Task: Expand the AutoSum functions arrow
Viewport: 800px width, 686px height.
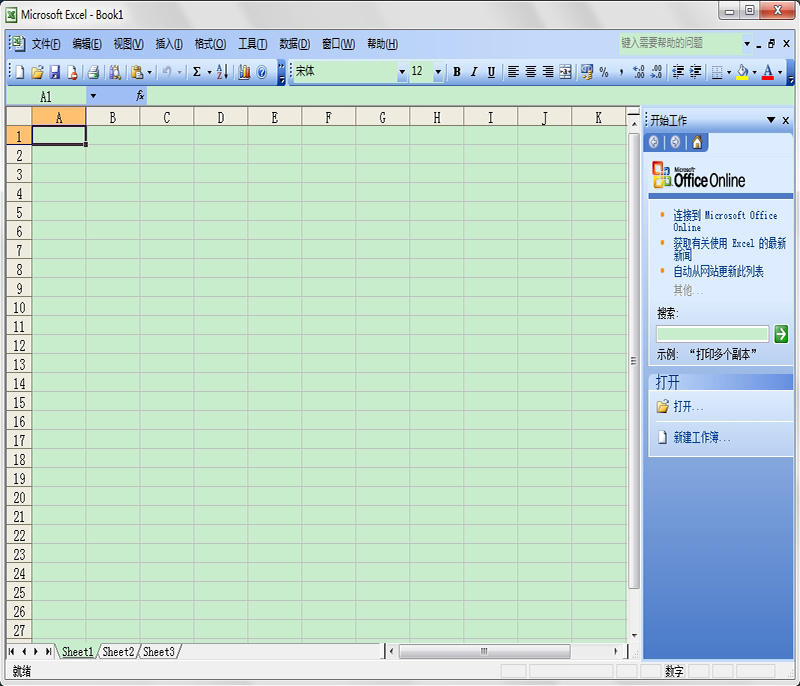Action: point(209,72)
